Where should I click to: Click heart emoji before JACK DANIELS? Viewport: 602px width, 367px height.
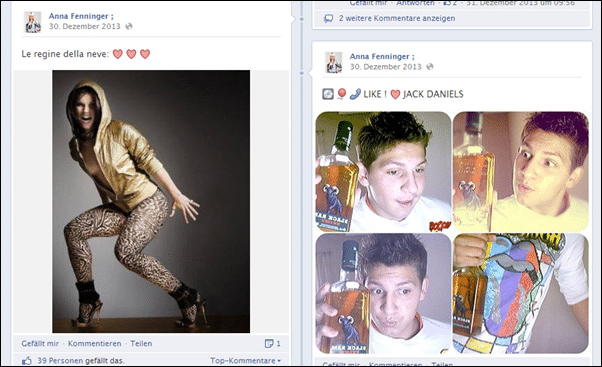395,94
